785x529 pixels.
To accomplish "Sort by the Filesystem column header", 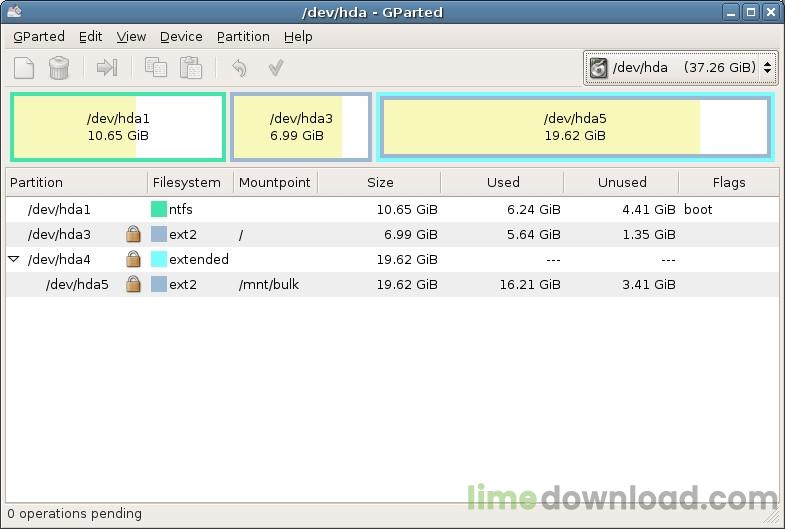I will pos(187,182).
